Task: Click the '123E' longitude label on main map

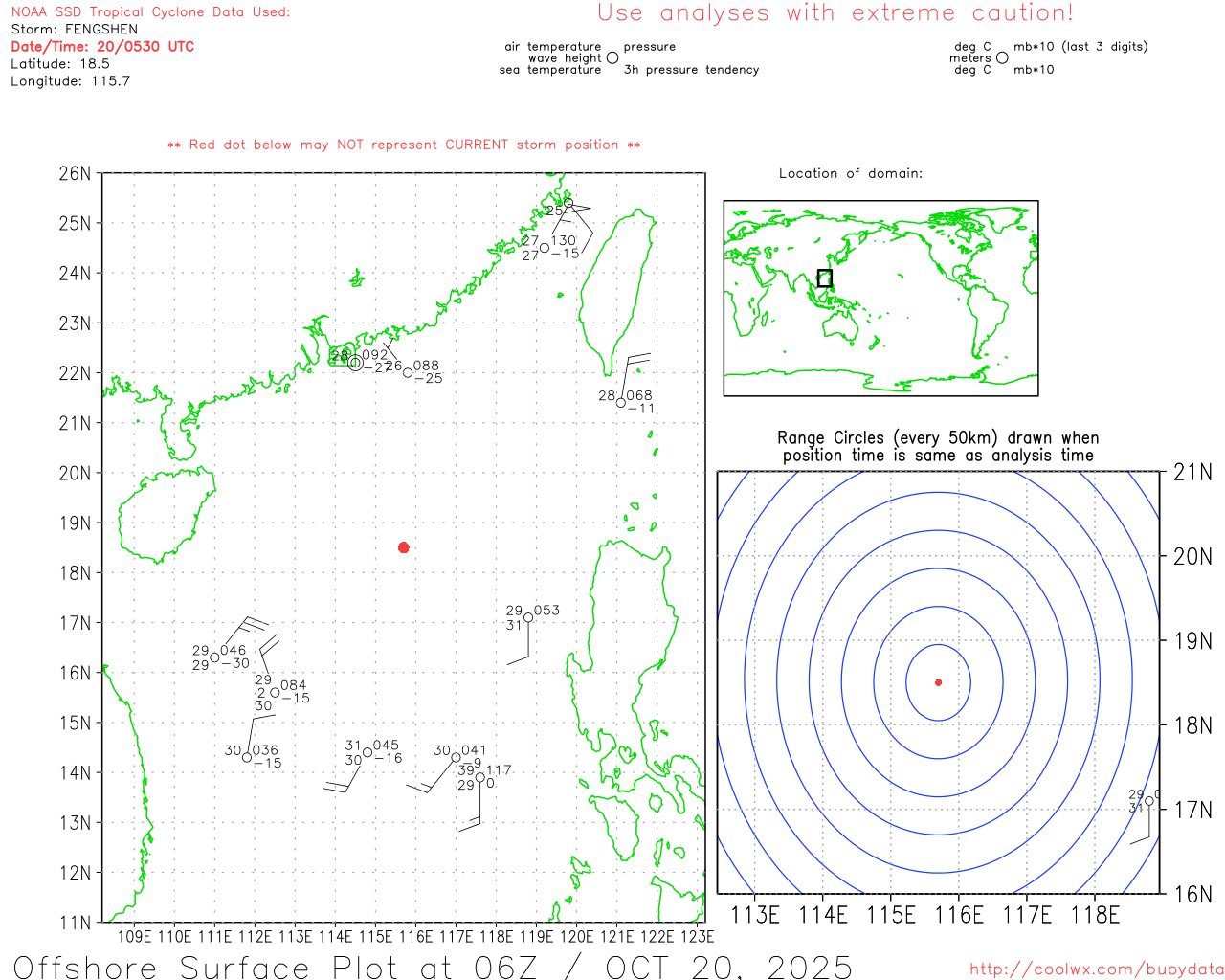Action: (x=698, y=936)
